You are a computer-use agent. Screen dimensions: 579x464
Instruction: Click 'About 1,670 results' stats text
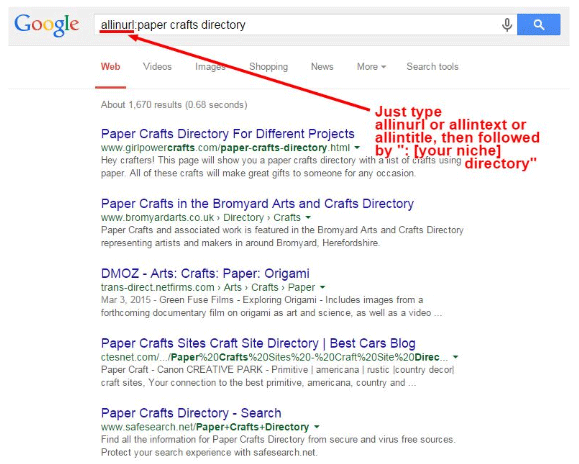pyautogui.click(x=174, y=105)
